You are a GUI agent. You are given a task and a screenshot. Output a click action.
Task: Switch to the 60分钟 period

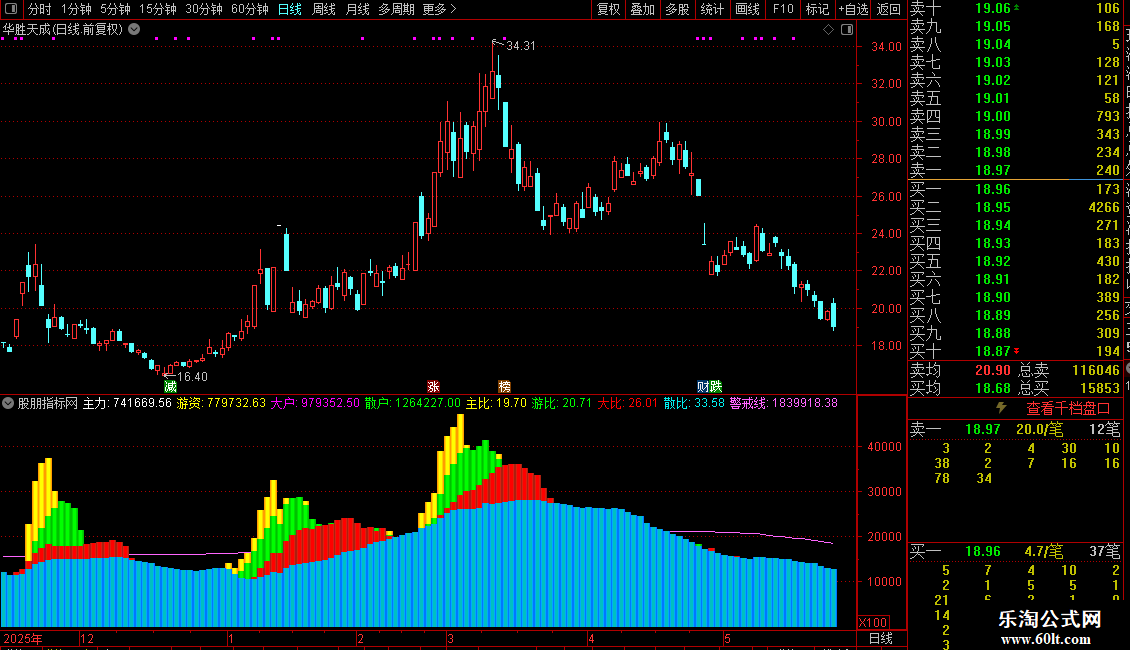(x=250, y=9)
